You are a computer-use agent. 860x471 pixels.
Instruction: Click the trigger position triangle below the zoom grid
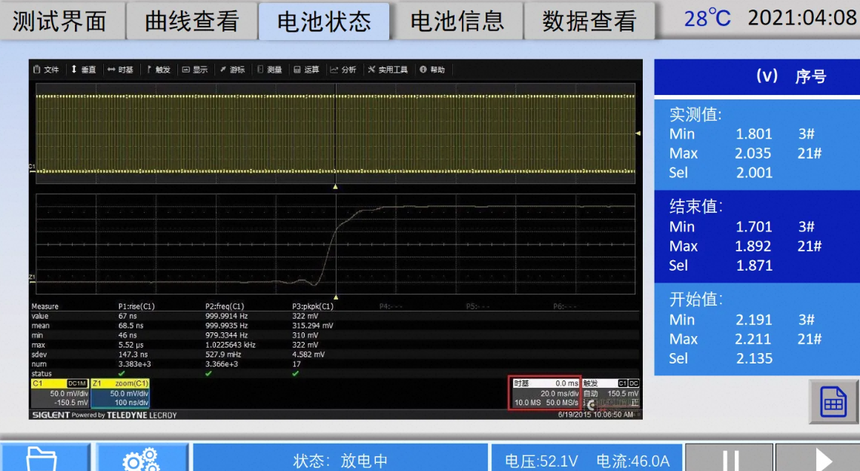click(x=336, y=298)
